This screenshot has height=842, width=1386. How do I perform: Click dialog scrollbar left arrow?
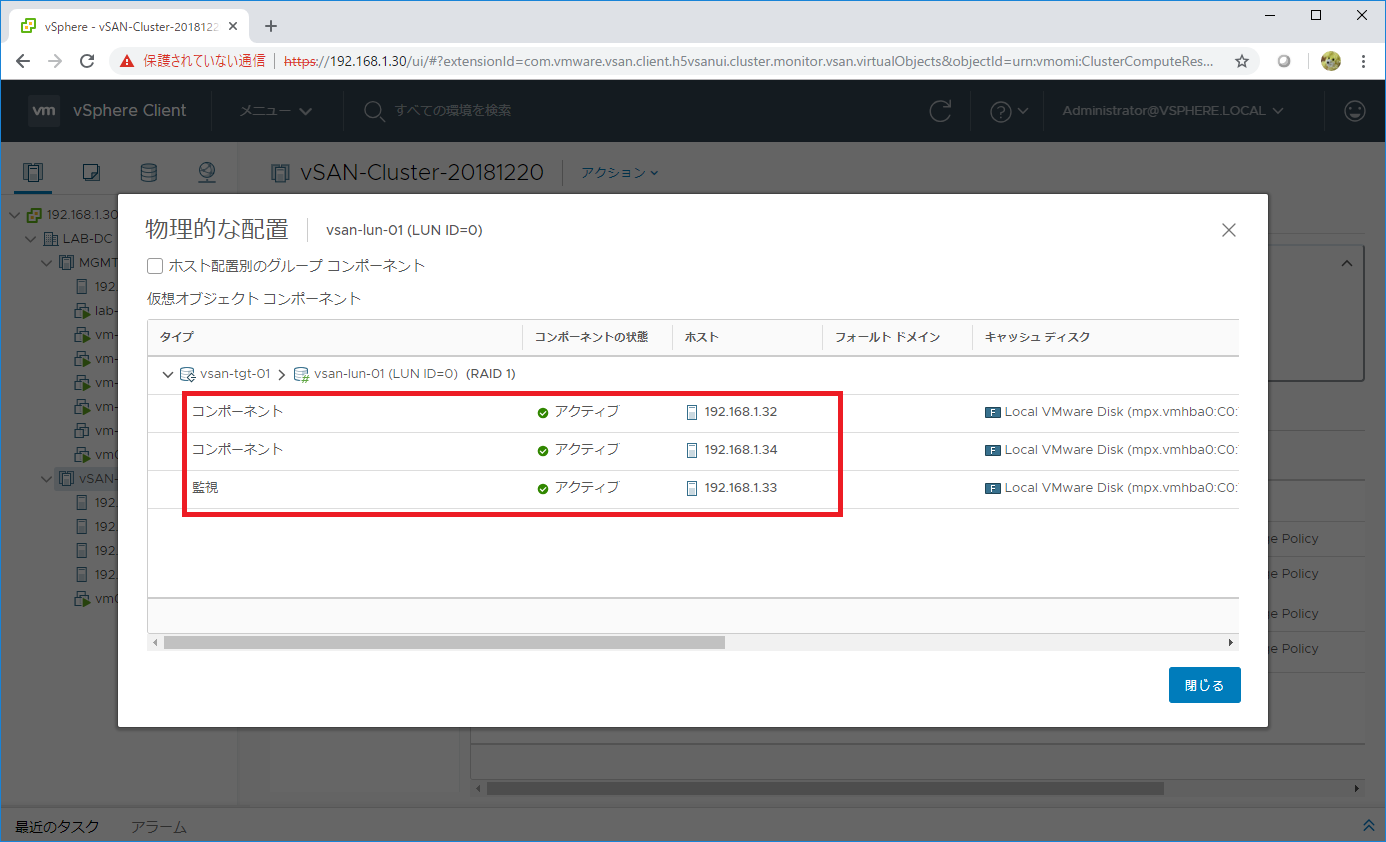(x=154, y=642)
